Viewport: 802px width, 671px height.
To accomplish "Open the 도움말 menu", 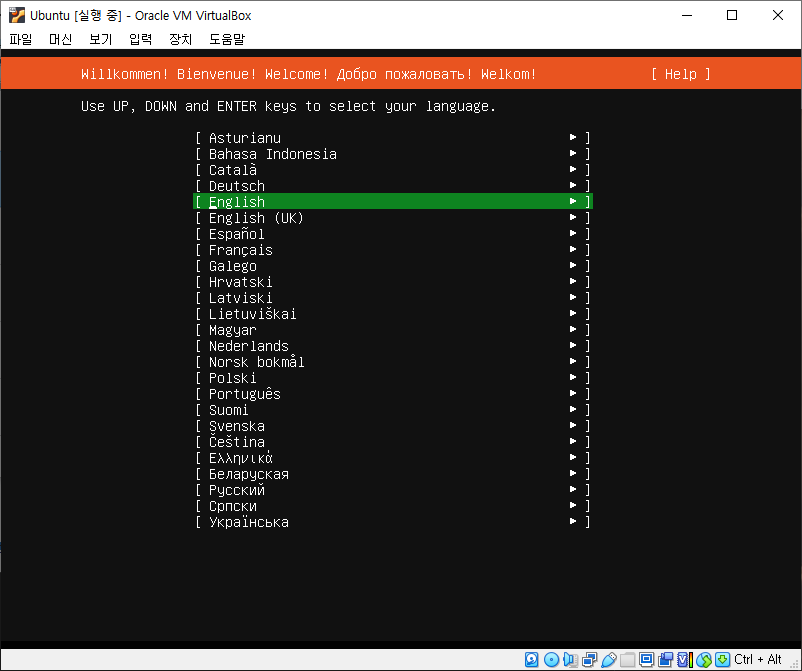I will pos(227,39).
